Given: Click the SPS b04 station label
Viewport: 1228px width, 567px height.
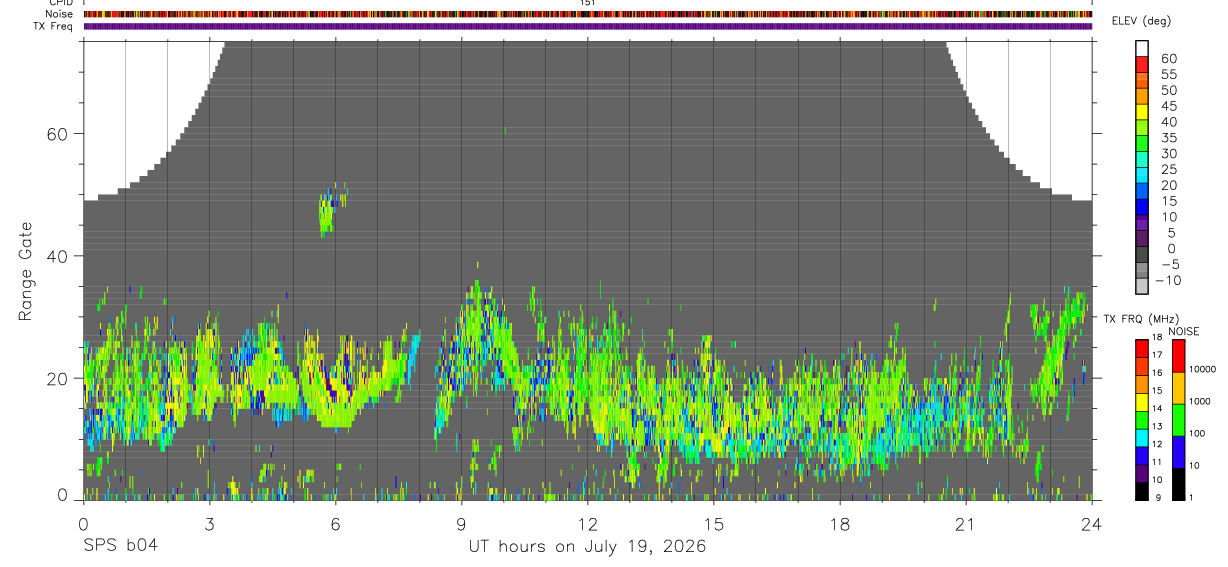Looking at the screenshot, I should [x=119, y=547].
